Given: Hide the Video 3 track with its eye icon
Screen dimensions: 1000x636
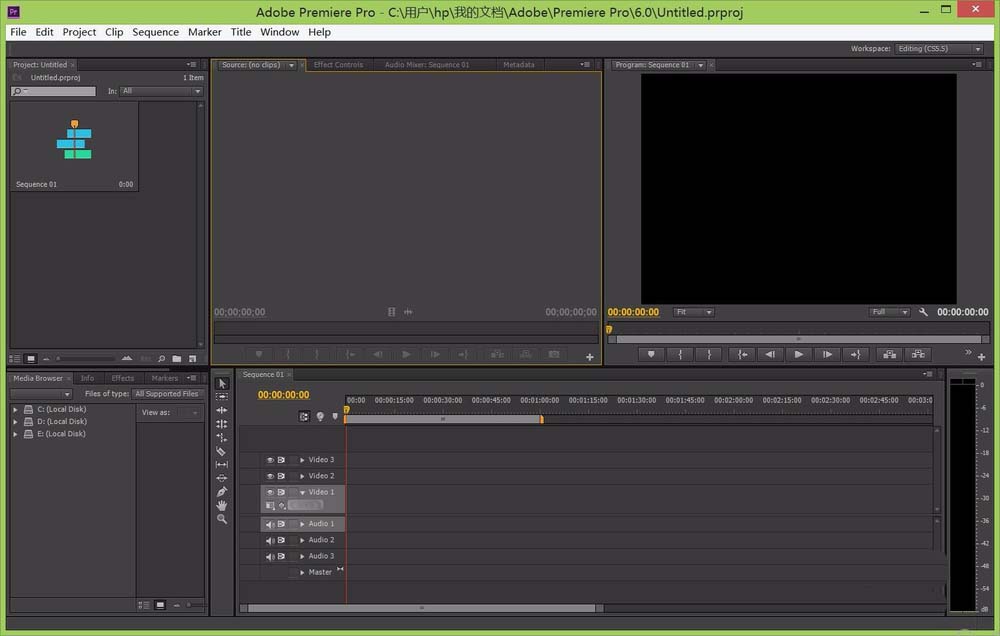Looking at the screenshot, I should (x=270, y=460).
